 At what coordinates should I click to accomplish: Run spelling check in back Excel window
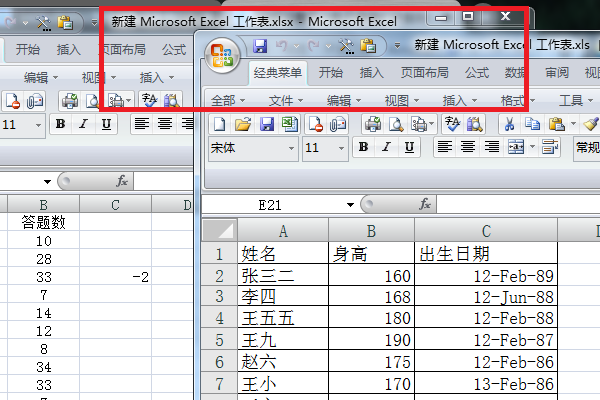click(x=149, y=100)
